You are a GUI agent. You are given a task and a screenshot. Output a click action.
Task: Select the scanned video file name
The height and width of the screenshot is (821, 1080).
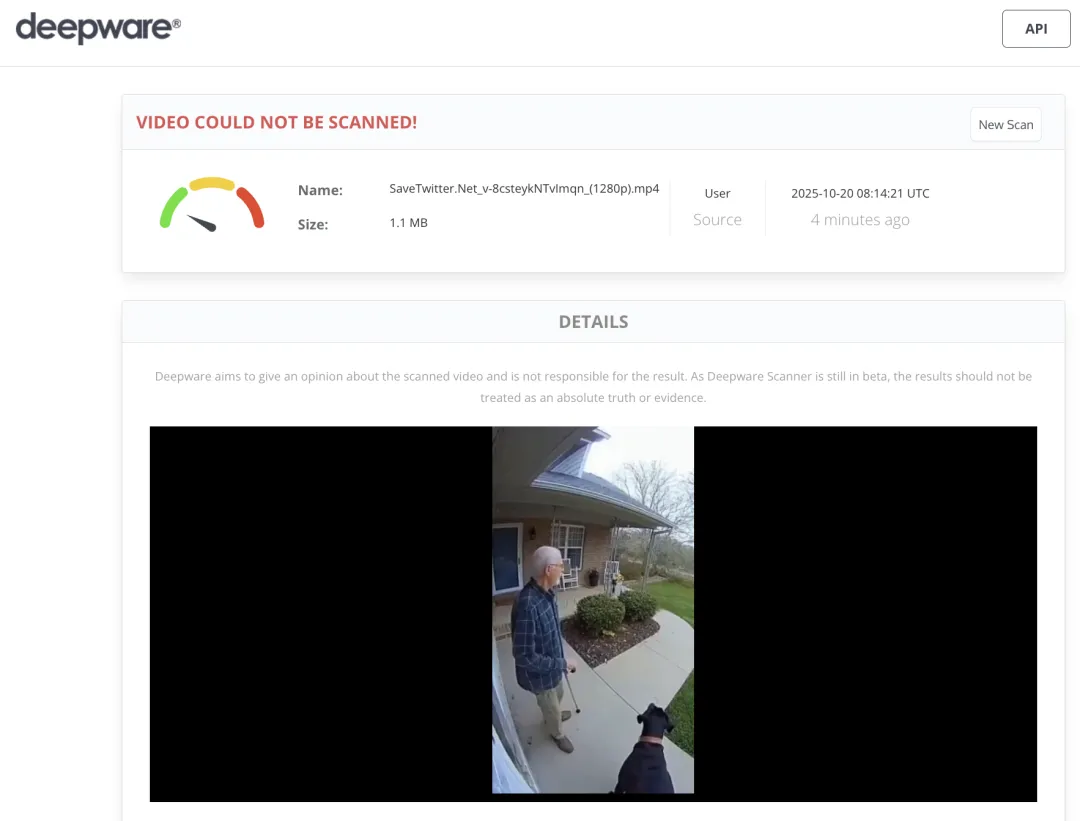tap(524, 189)
